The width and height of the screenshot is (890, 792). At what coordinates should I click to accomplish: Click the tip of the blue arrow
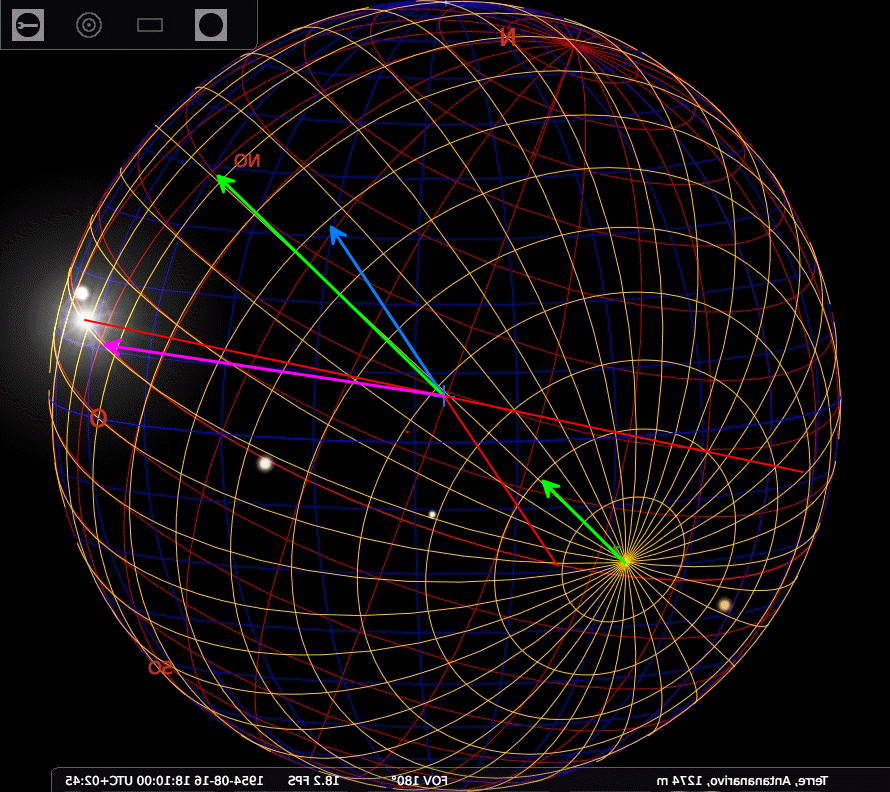point(332,229)
